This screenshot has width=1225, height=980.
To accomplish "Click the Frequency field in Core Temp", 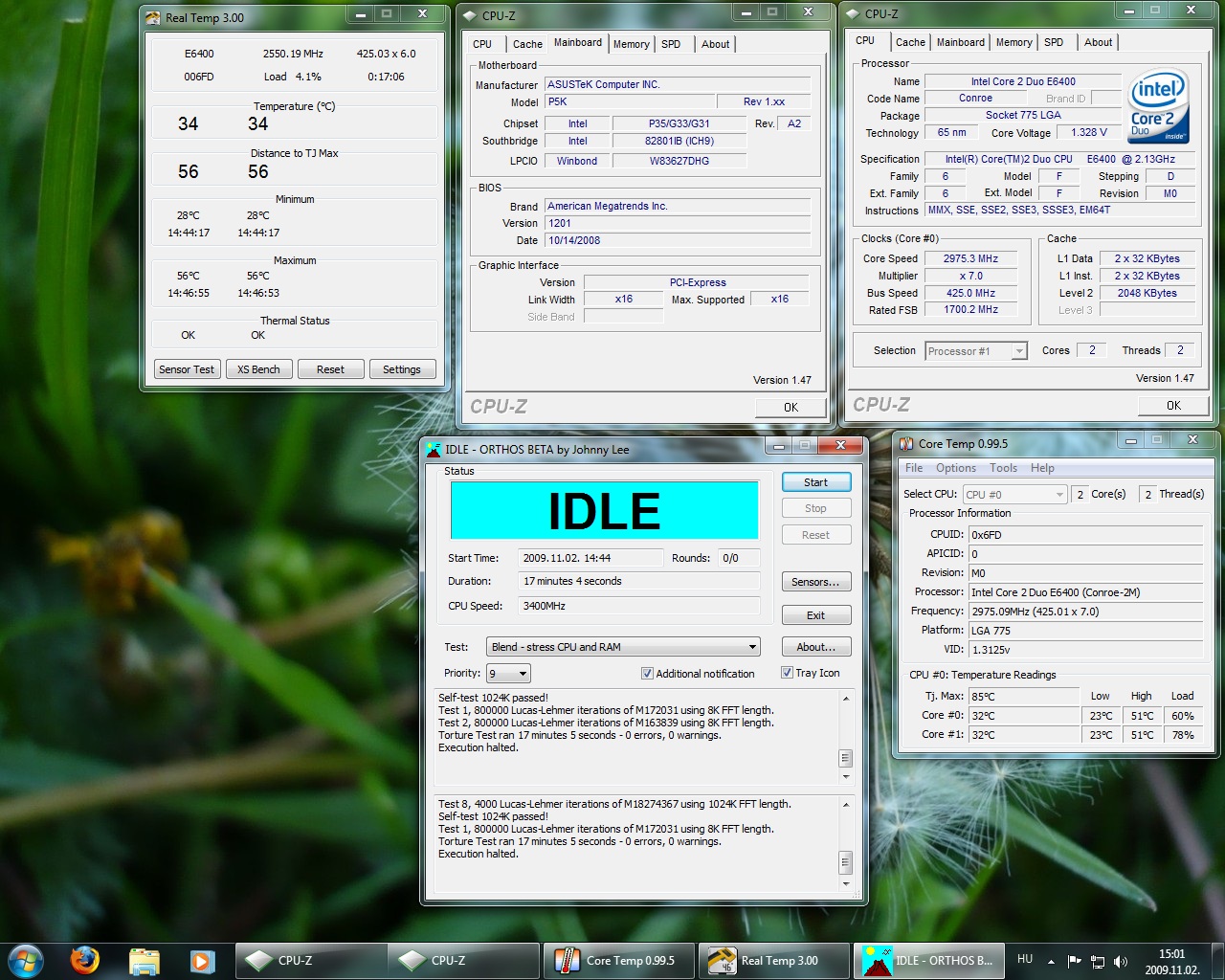I will click(1085, 612).
